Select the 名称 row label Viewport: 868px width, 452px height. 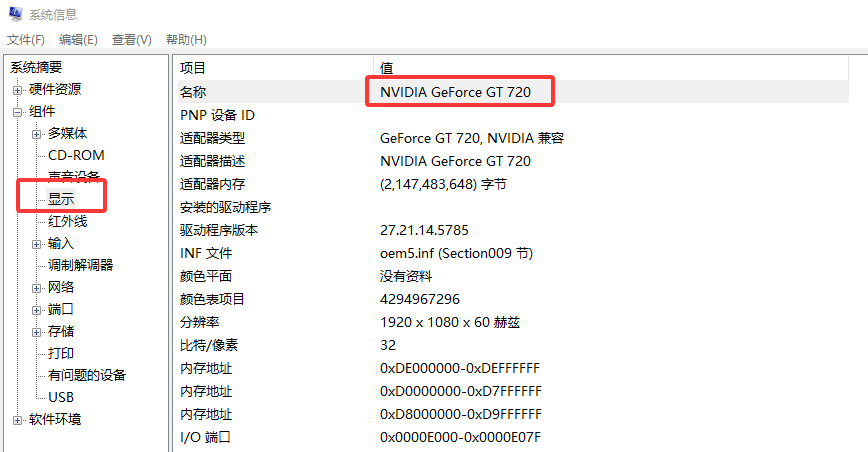(193, 92)
